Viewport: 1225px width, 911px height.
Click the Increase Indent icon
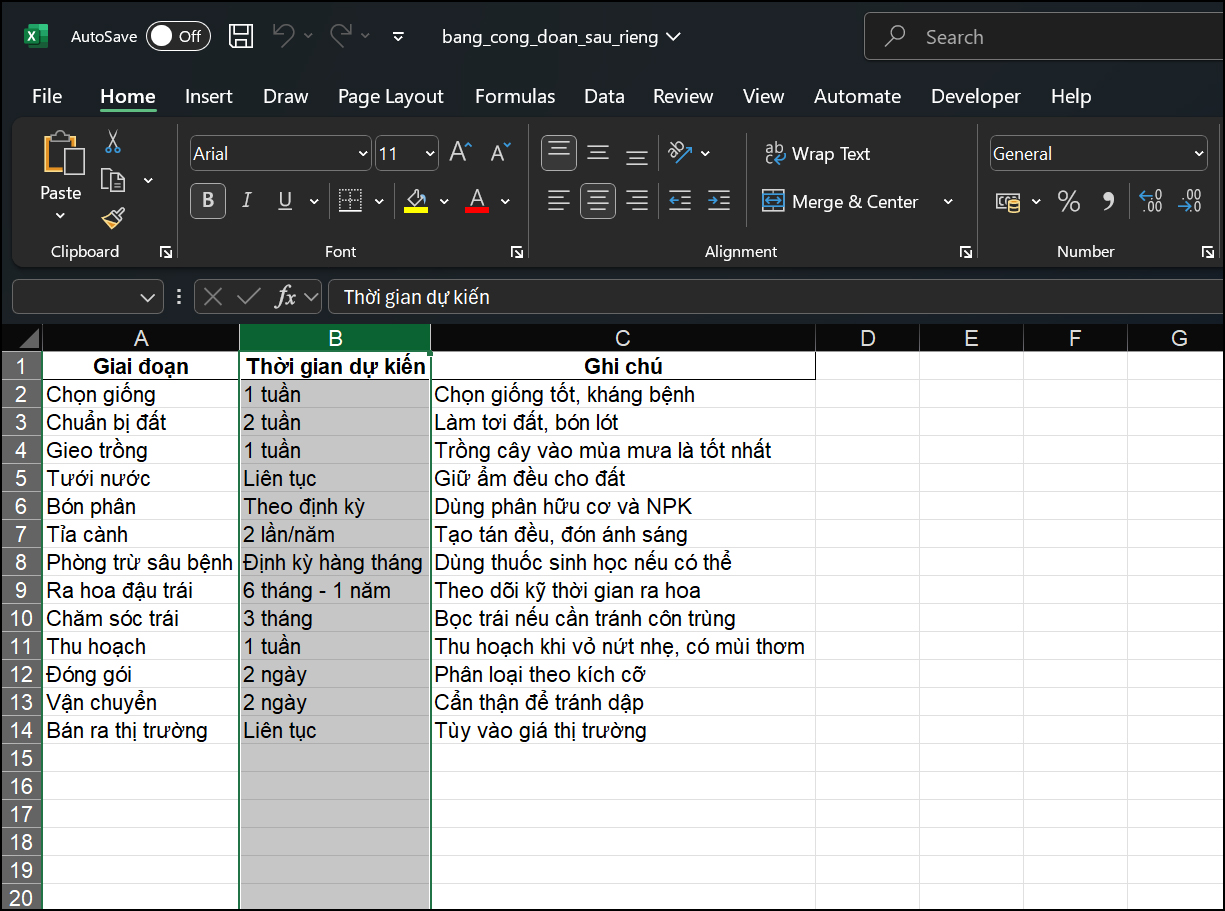coord(718,201)
